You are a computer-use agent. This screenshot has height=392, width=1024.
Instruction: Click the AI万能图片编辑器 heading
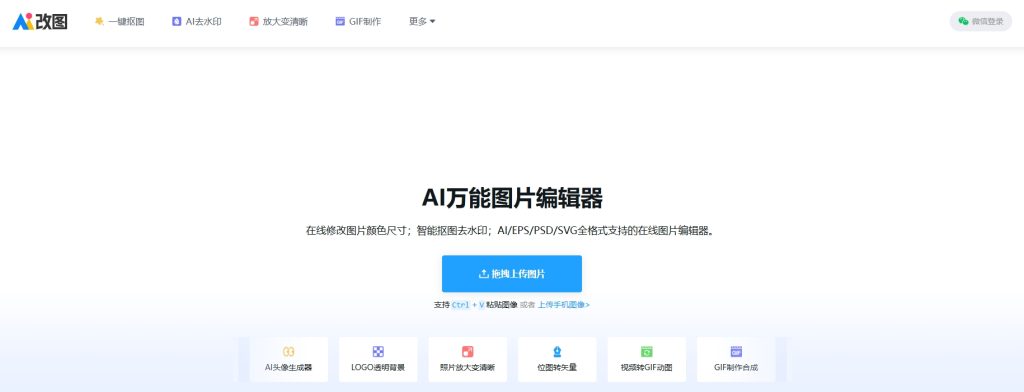coord(512,198)
